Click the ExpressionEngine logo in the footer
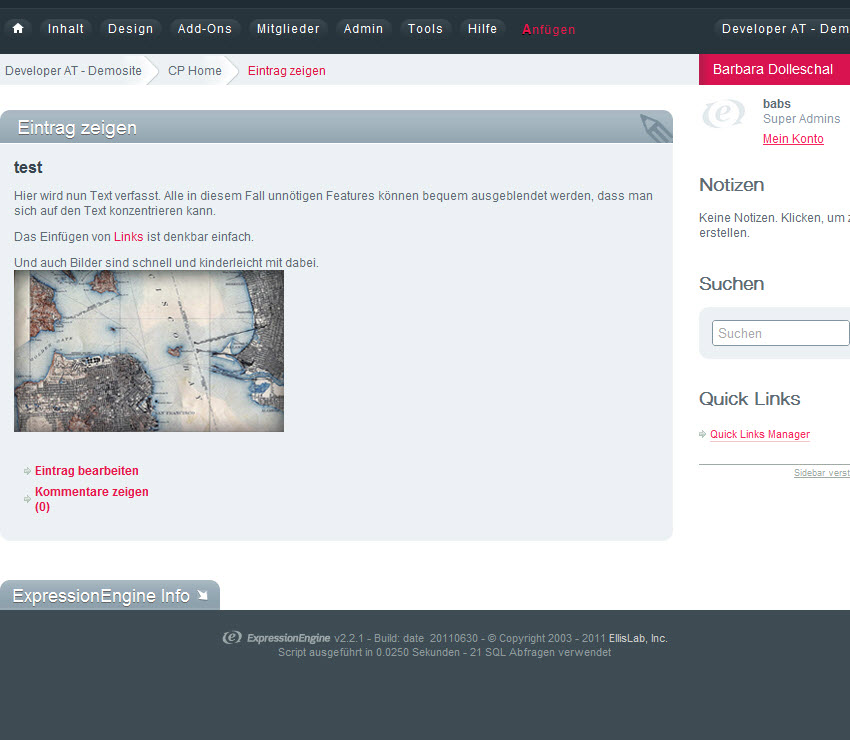Image resolution: width=850 pixels, height=740 pixels. click(x=231, y=637)
